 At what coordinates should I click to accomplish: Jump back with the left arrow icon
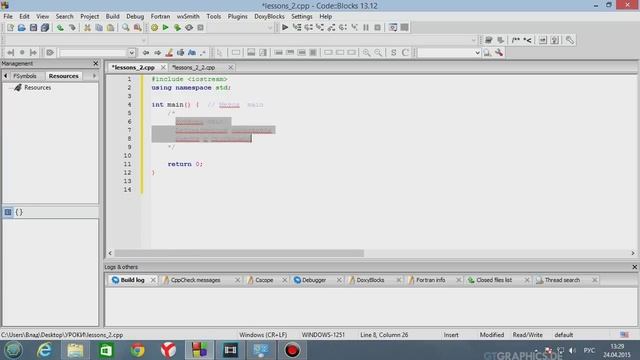tap(146, 53)
